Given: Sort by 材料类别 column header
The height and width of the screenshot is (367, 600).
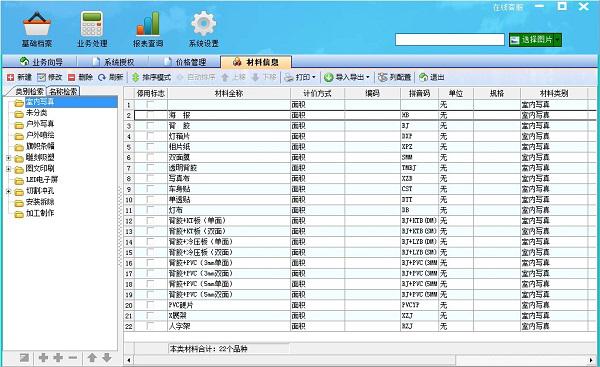Looking at the screenshot, I should coord(554,93).
